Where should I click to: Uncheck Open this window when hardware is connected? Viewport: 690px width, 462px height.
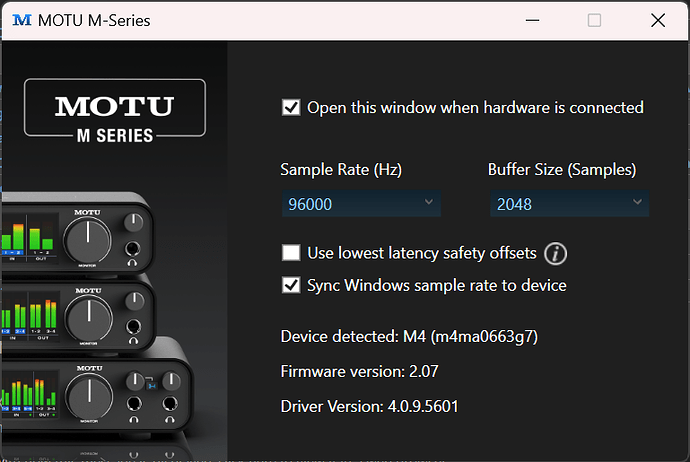point(291,107)
